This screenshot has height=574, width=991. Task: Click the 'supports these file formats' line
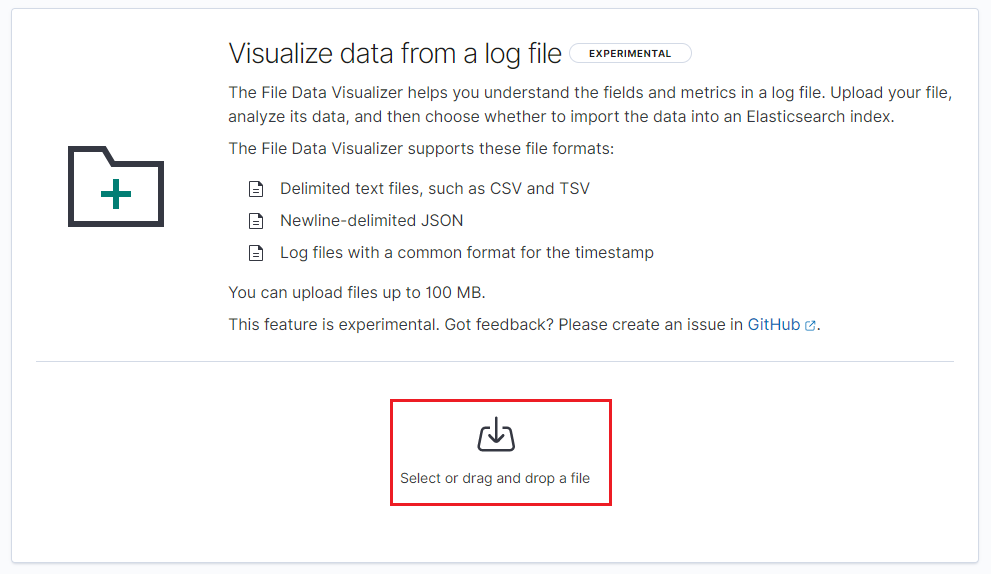click(x=421, y=149)
